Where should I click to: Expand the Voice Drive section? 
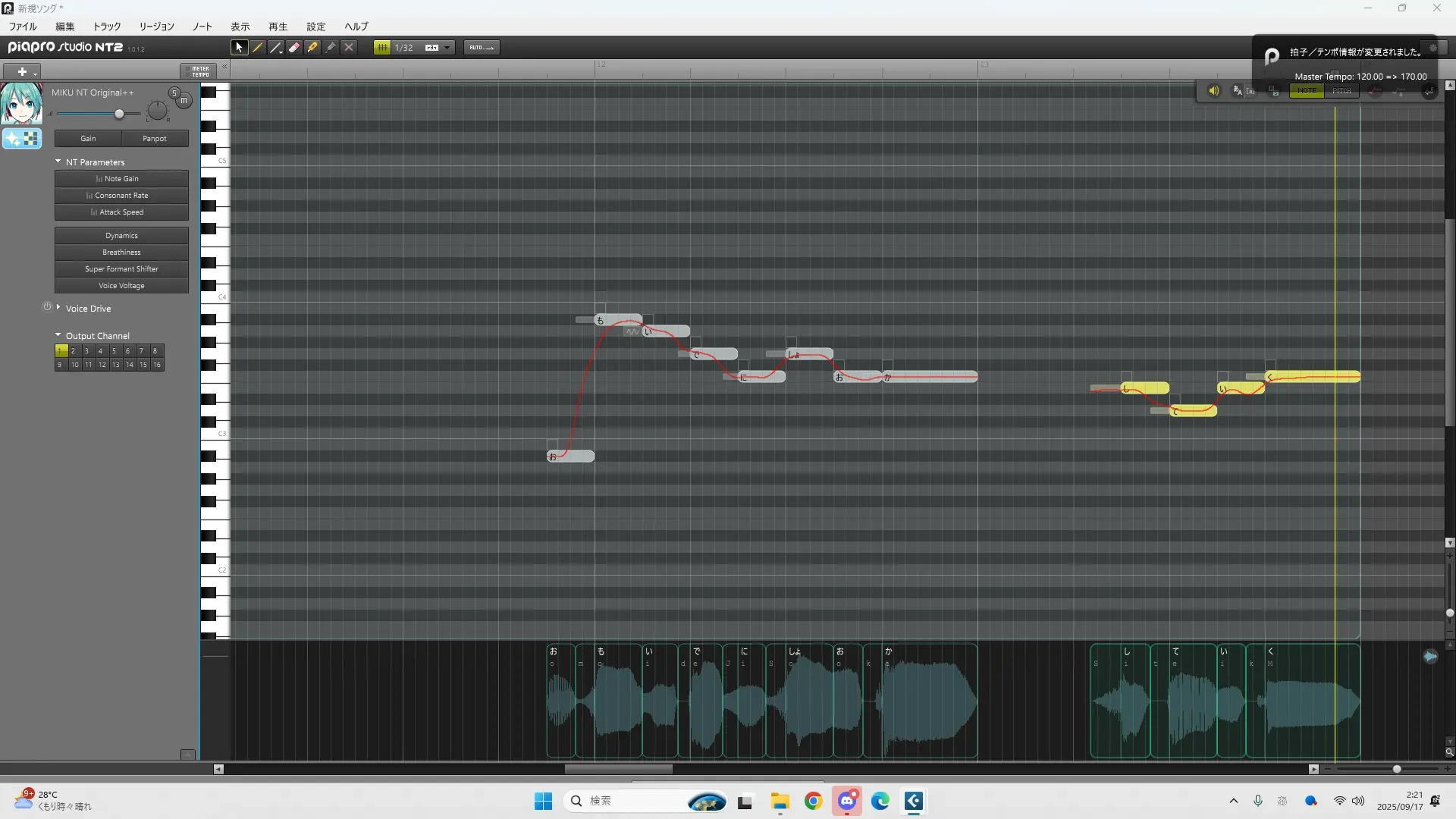click(x=58, y=308)
